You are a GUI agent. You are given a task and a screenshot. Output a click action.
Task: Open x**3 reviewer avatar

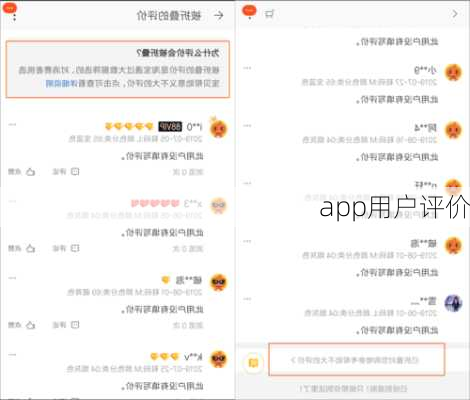point(219,206)
